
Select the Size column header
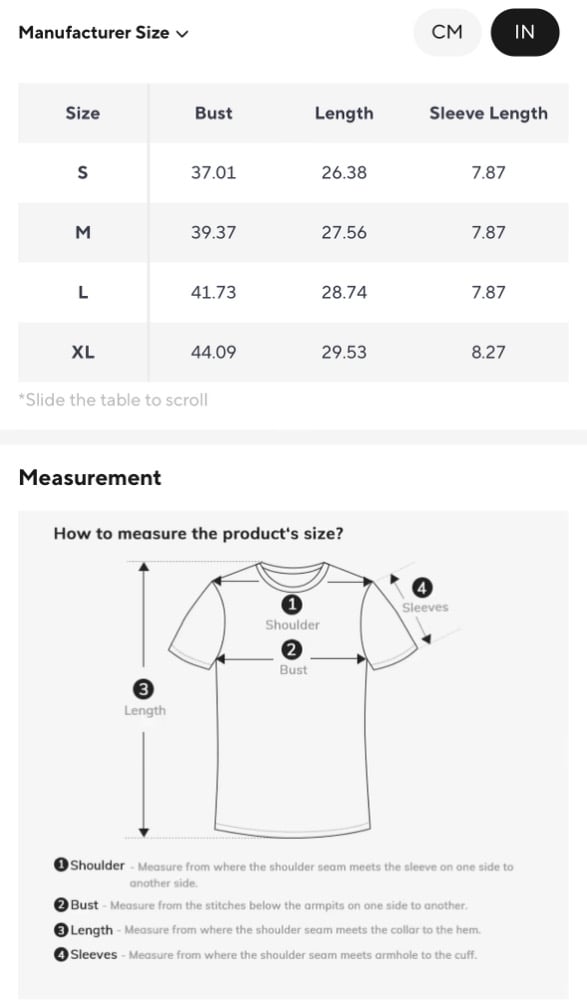point(83,113)
